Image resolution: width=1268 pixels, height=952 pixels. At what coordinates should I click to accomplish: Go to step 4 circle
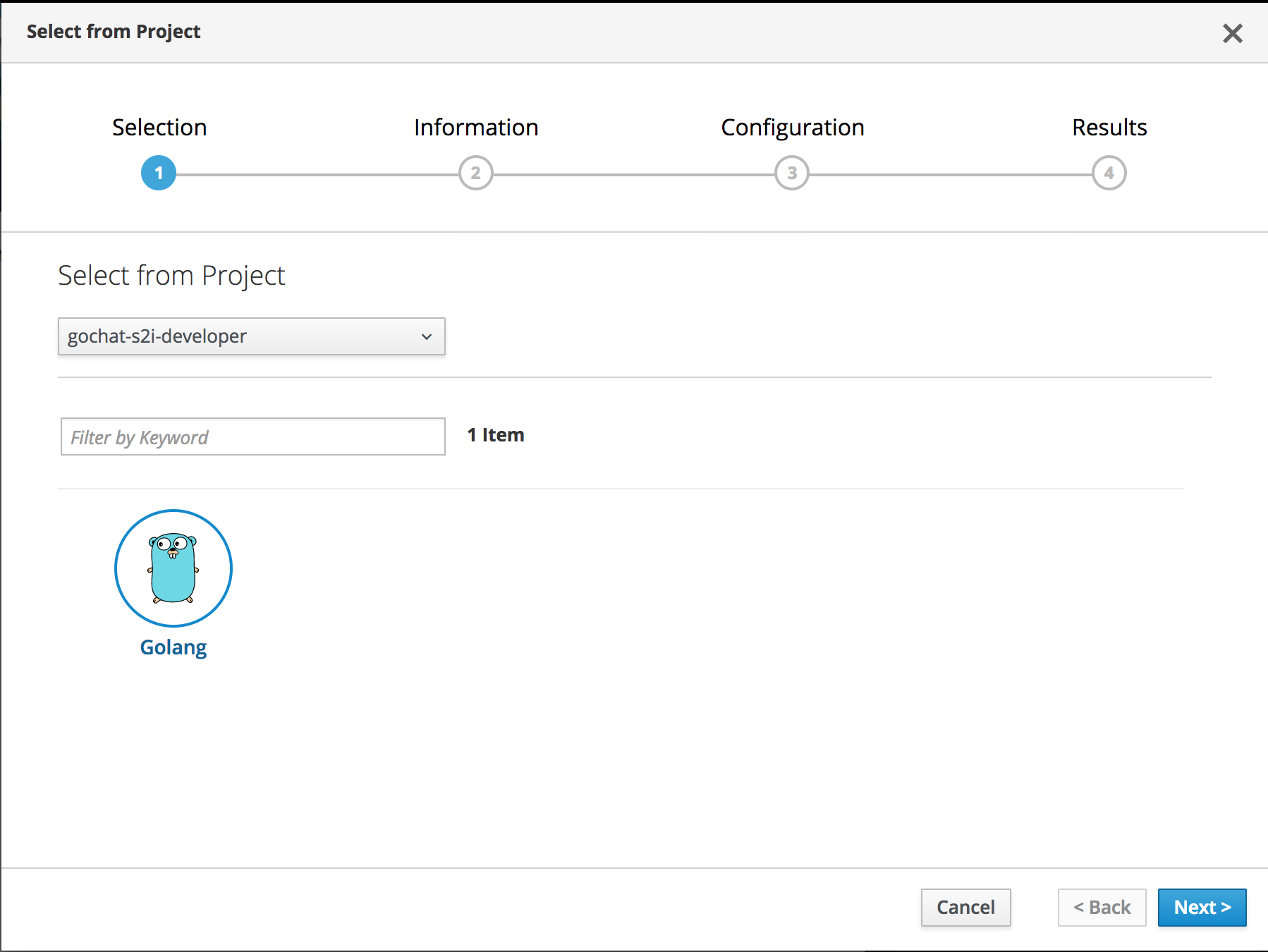click(x=1109, y=173)
